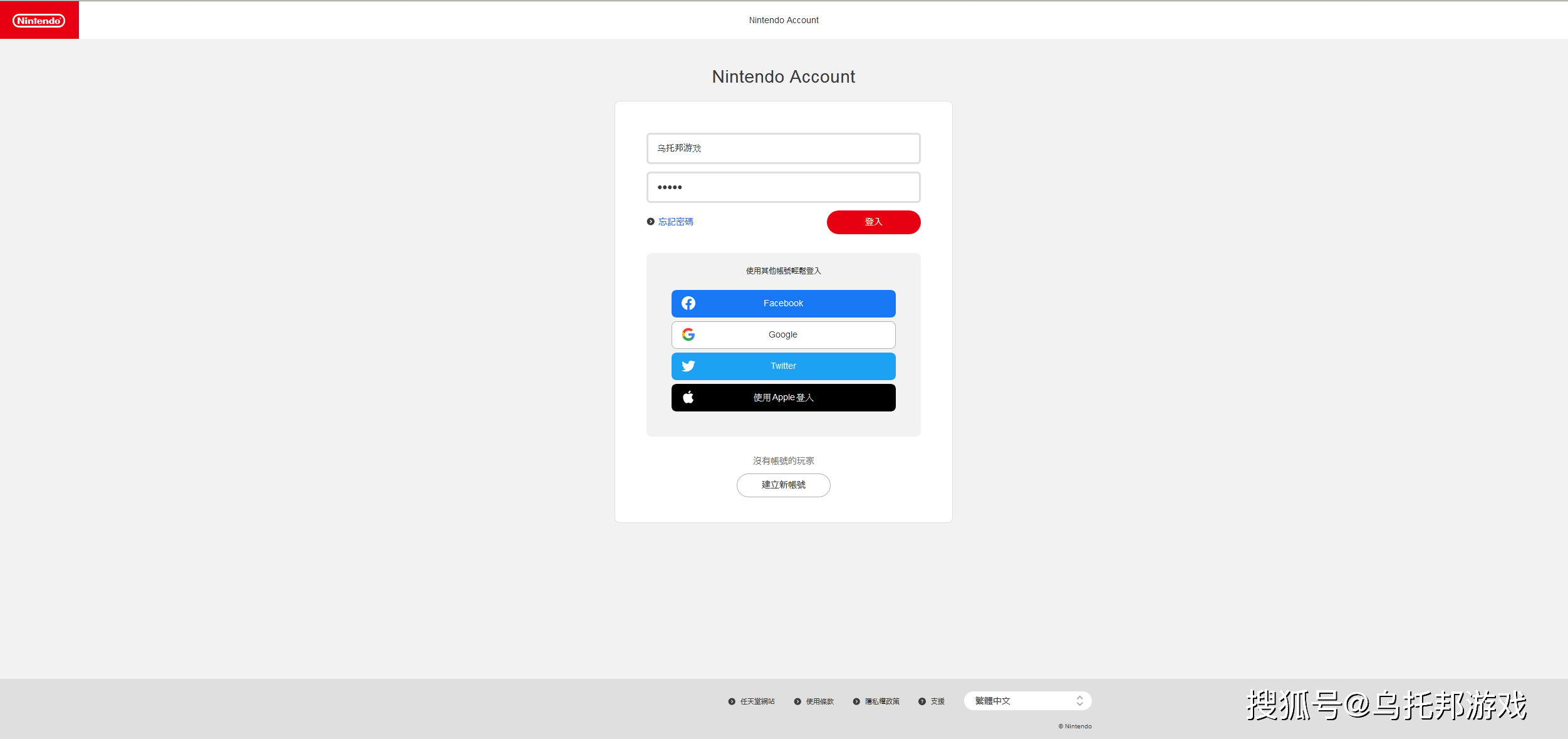This screenshot has height=739, width=1568.
Task: Click the arrow icon beside 任天堂網站
Action: (x=731, y=701)
